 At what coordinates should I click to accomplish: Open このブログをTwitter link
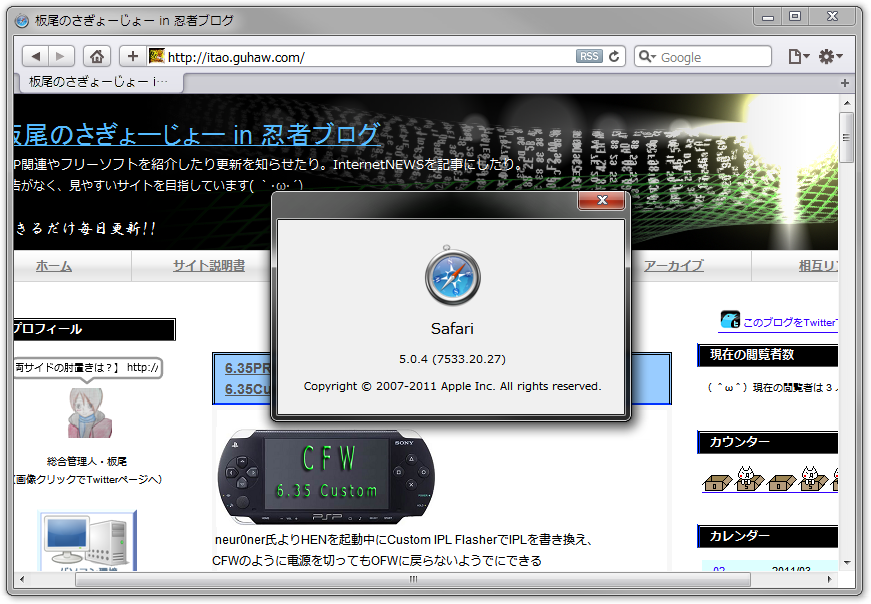(790, 322)
